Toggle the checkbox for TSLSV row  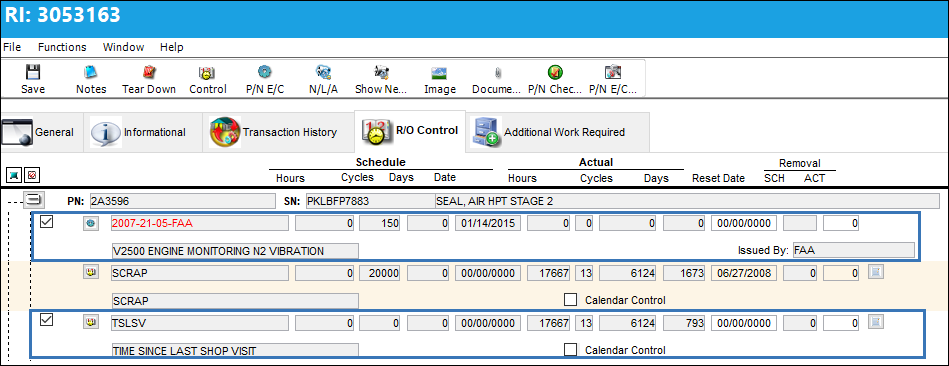[47, 321]
